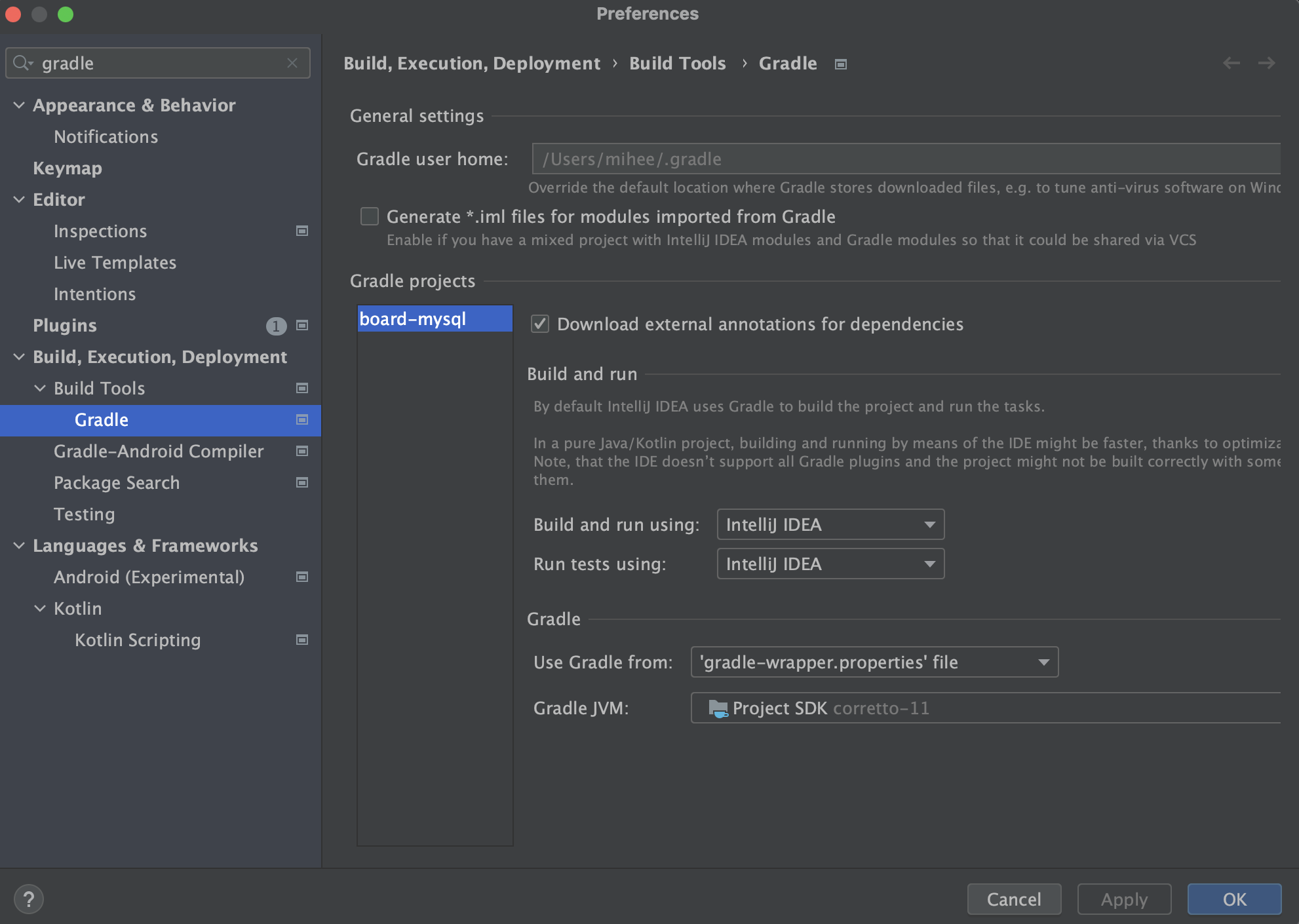Collapse the Editor section
The width and height of the screenshot is (1299, 924).
[x=20, y=199]
